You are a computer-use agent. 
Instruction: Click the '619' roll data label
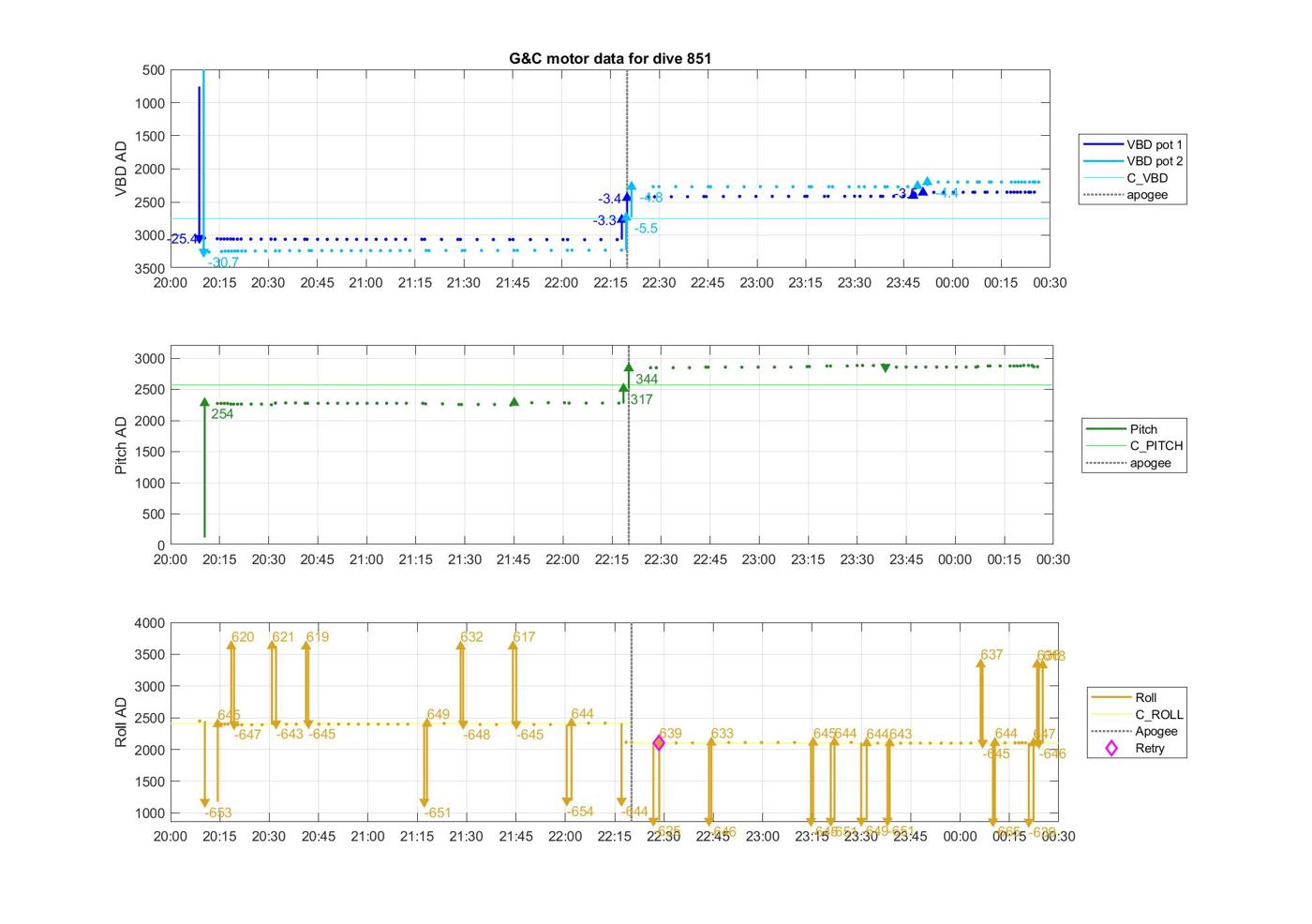coord(318,637)
